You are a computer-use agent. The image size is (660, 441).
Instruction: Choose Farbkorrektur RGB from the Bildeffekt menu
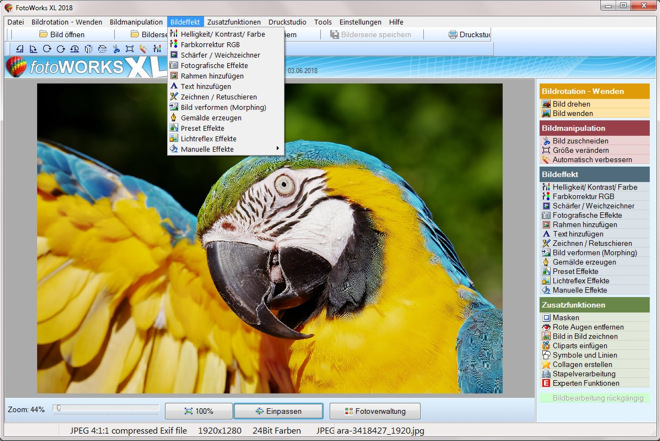coord(226,45)
